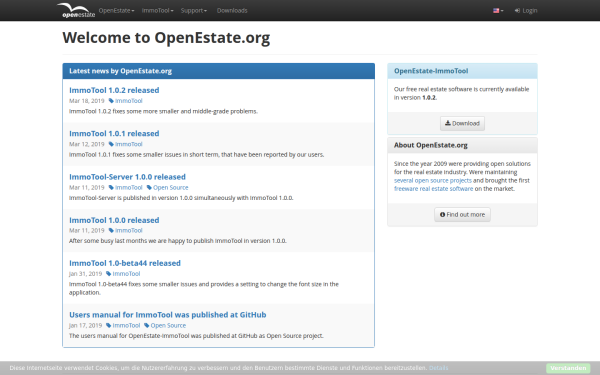Click 'OpenEstate-ImmoTool' panel heading
Viewport: 600px width, 375px height.
431,71
